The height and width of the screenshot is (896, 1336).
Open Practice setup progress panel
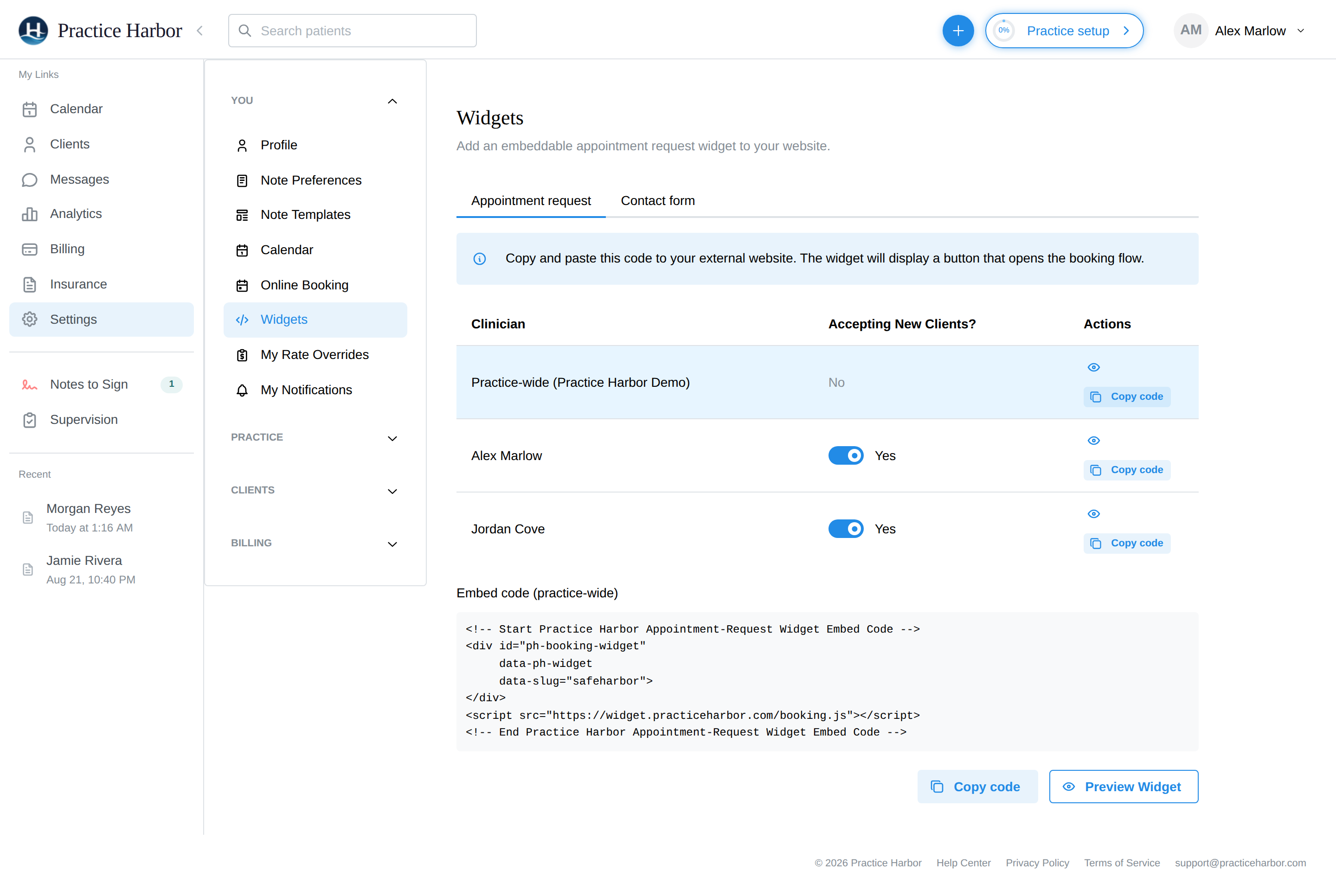click(1064, 31)
